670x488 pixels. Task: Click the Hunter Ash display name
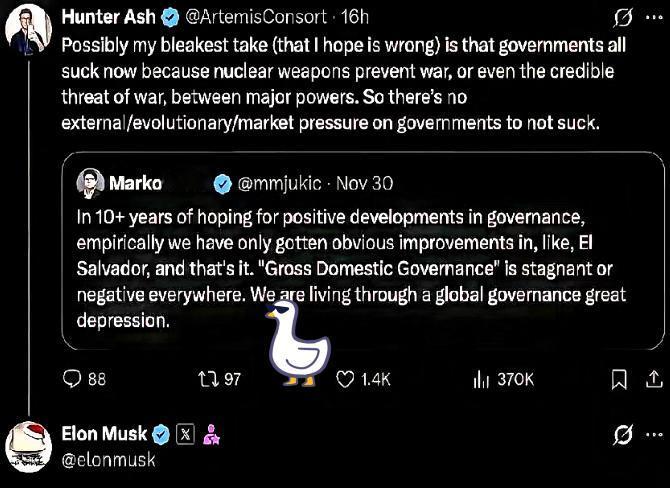[x=108, y=19]
